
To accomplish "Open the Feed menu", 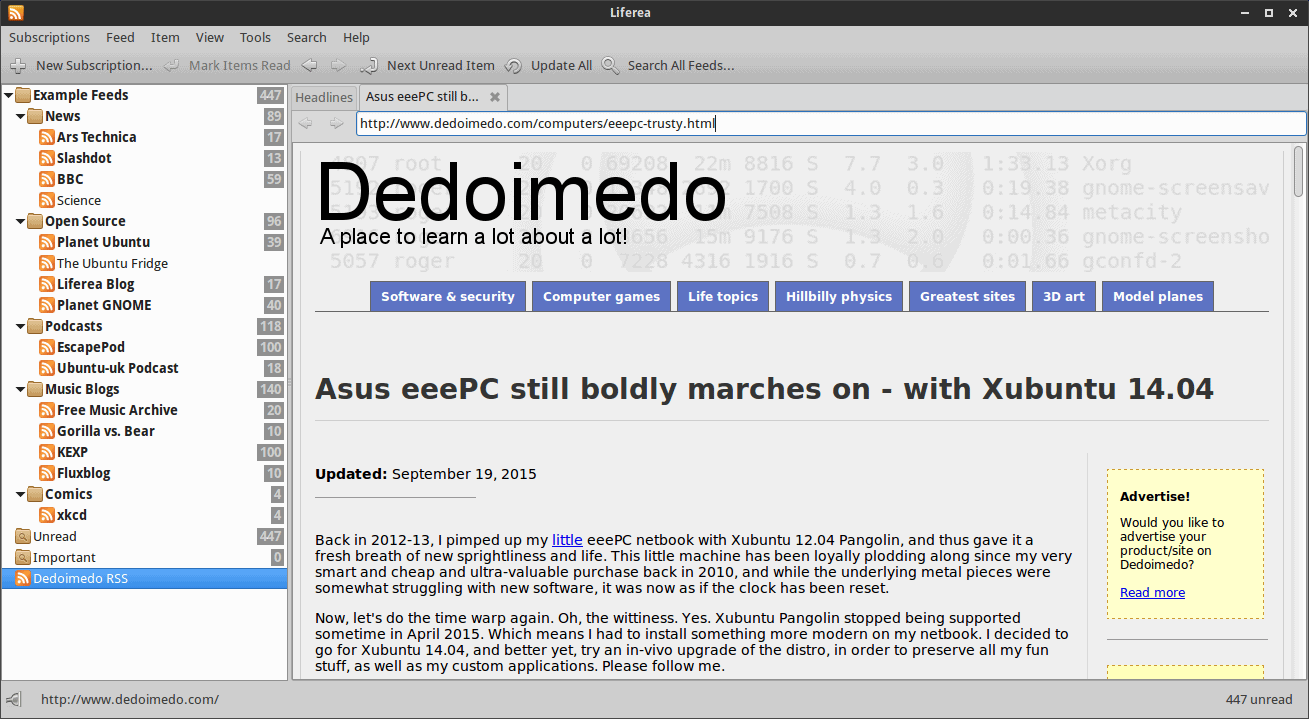I will pos(120,37).
